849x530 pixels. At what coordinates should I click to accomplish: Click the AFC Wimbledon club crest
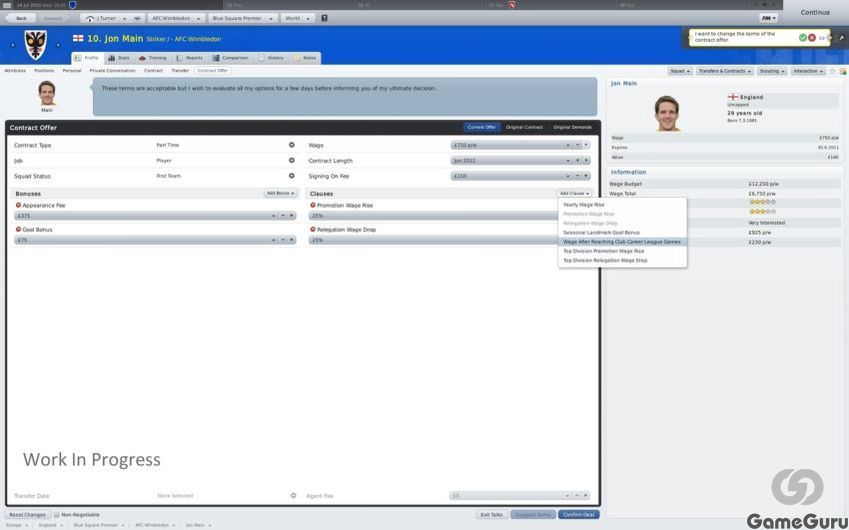(x=36, y=45)
